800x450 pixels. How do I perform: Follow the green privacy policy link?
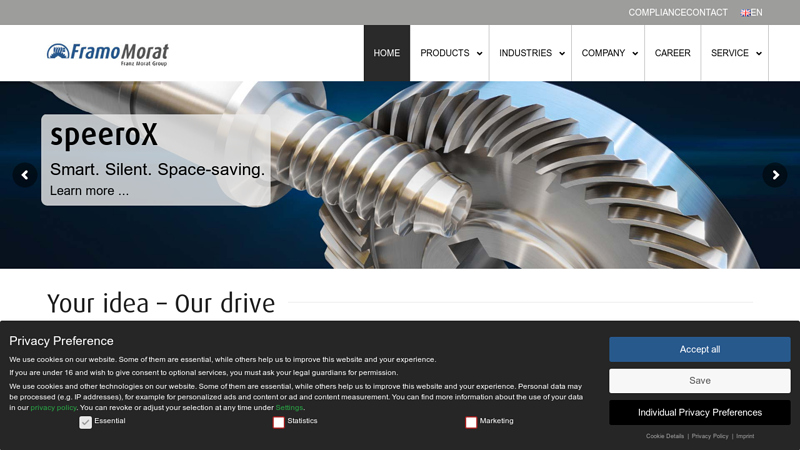click(54, 408)
